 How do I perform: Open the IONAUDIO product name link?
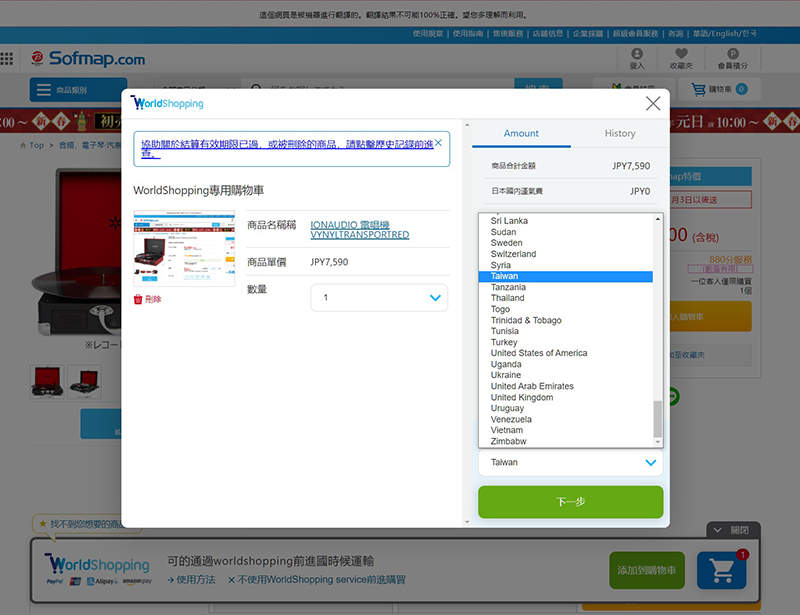pos(359,230)
